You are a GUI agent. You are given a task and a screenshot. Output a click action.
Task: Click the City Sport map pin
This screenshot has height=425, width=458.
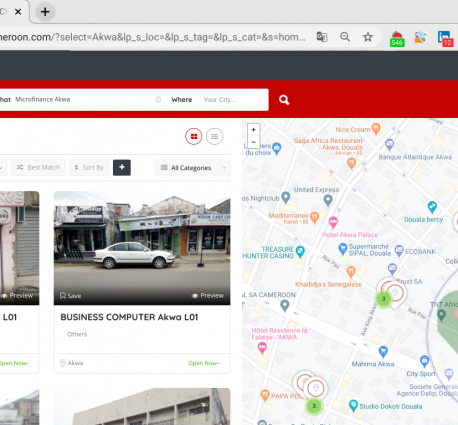[424, 360]
